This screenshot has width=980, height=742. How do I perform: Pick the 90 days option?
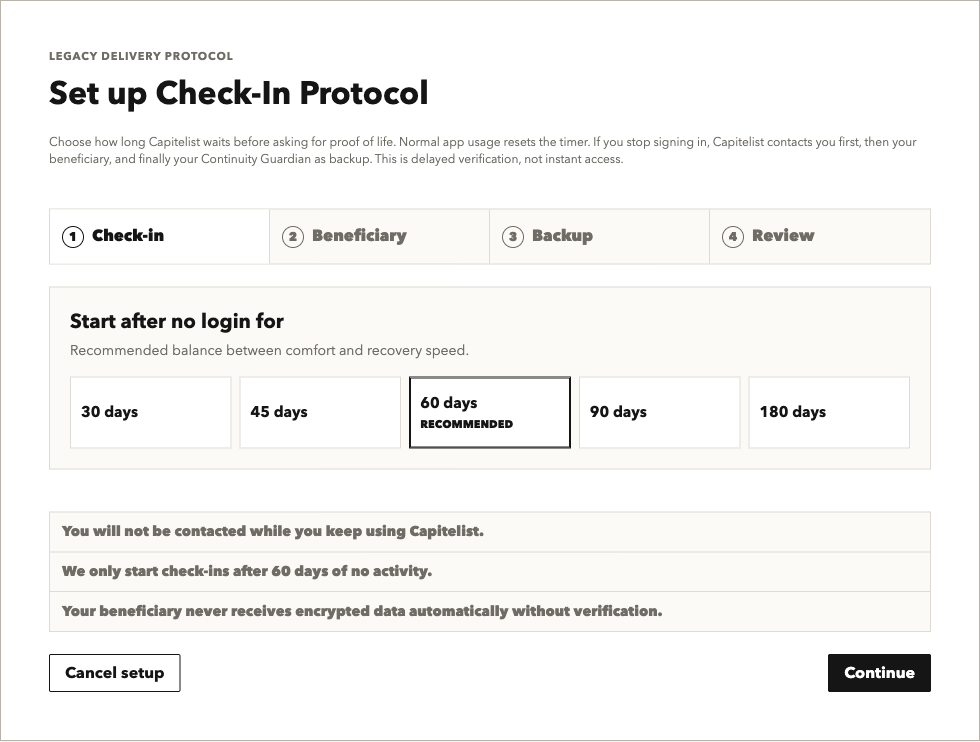pyautogui.click(x=659, y=413)
